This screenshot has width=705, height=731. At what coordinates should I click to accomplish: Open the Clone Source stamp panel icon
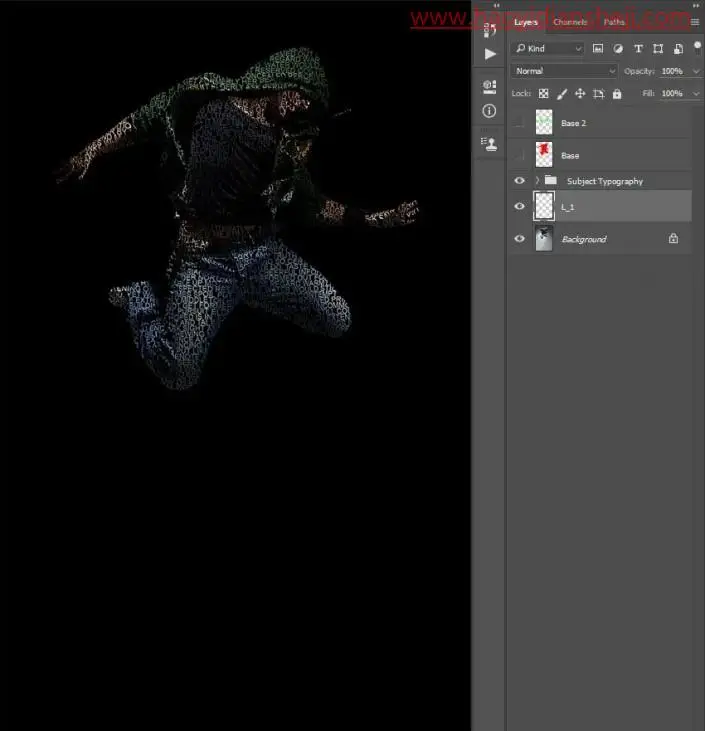489,144
